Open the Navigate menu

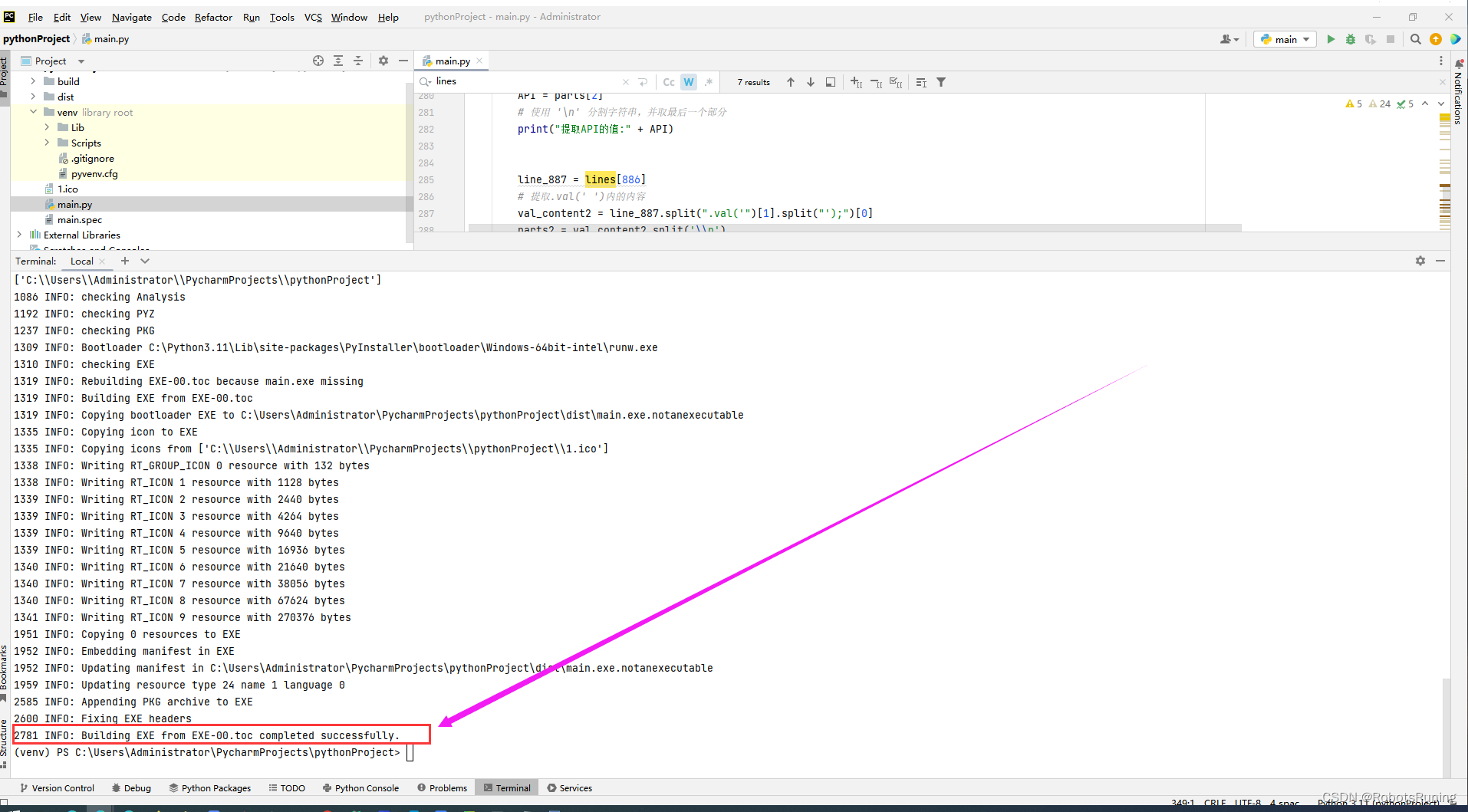tap(132, 17)
